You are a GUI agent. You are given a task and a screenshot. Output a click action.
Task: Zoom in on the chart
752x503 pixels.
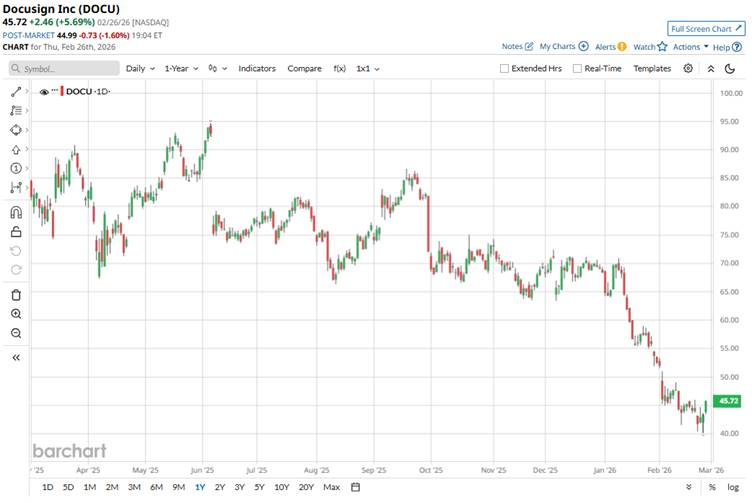tap(16, 314)
